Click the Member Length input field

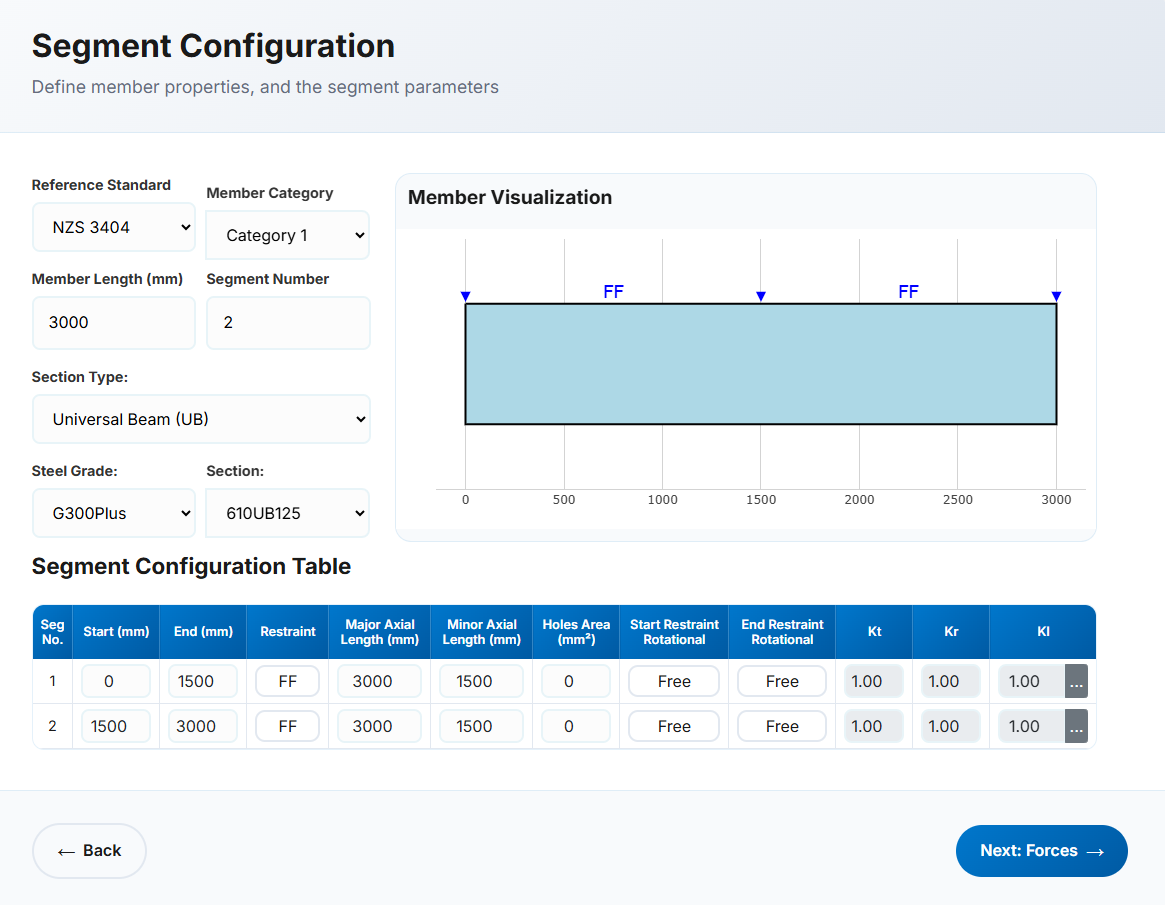coord(113,323)
